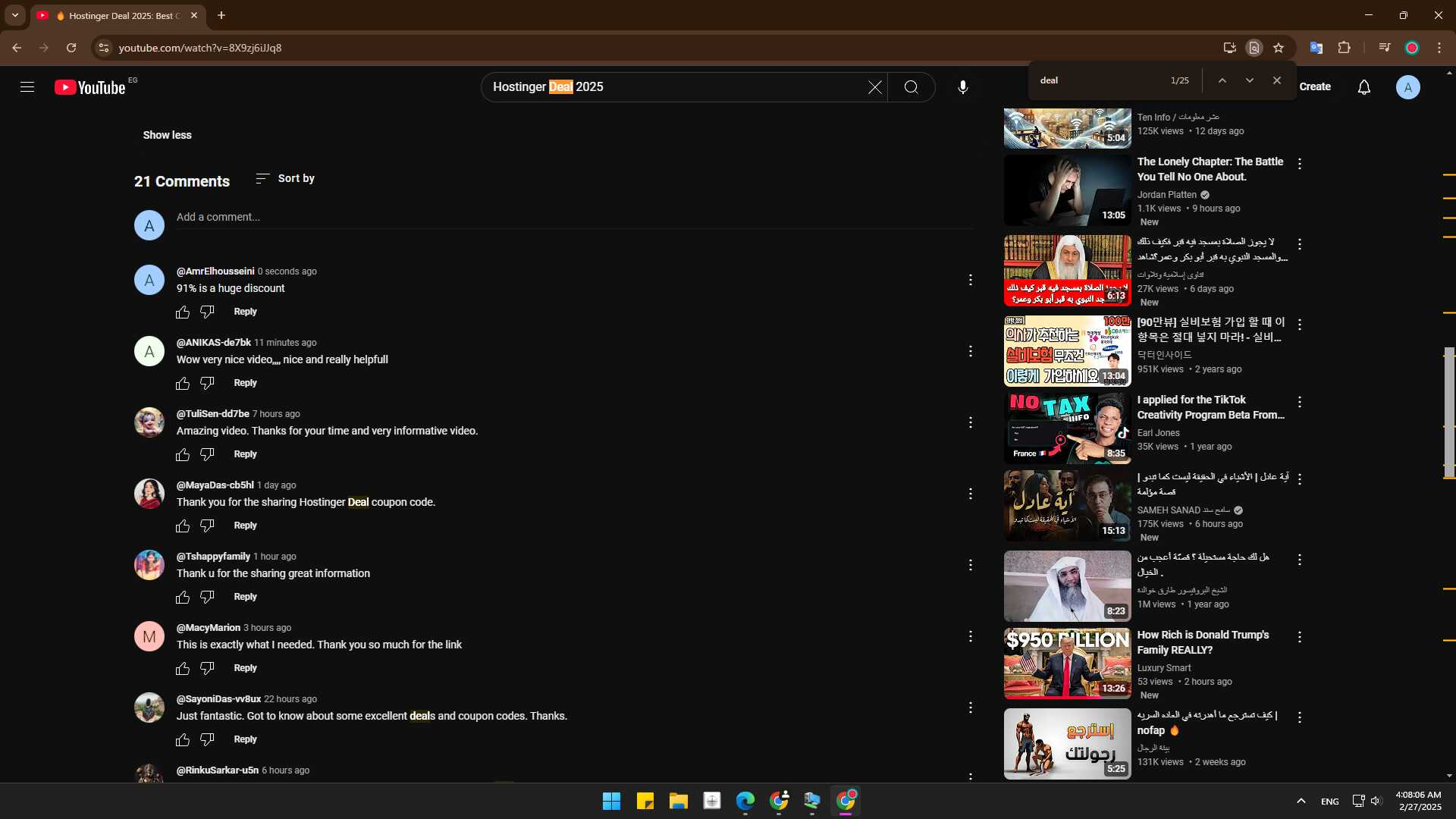This screenshot has width=1456, height=819.
Task: Switch to the Hostinger Deal 2025 tab
Action: point(118,15)
